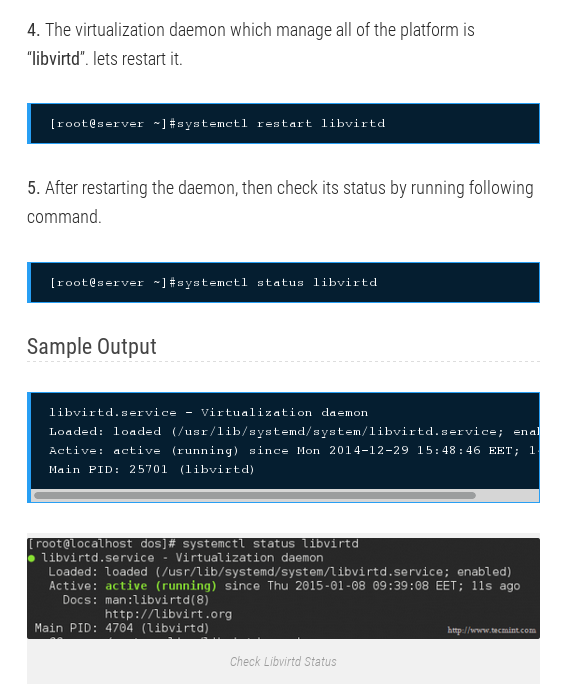Click the horizontal scrollbar thumb under Sample Output

[x=255, y=495]
